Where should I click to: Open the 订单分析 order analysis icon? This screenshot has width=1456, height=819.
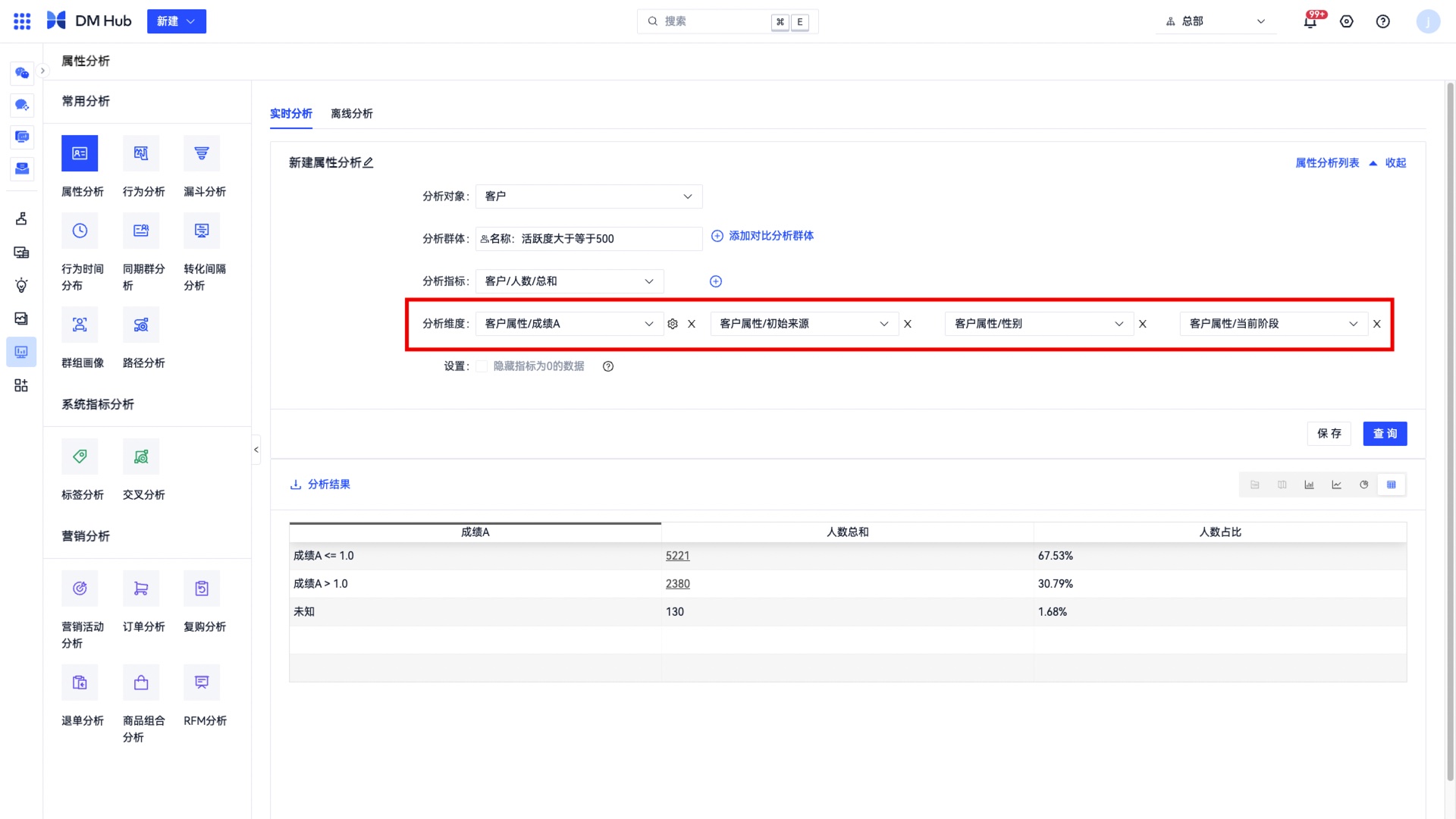point(141,588)
